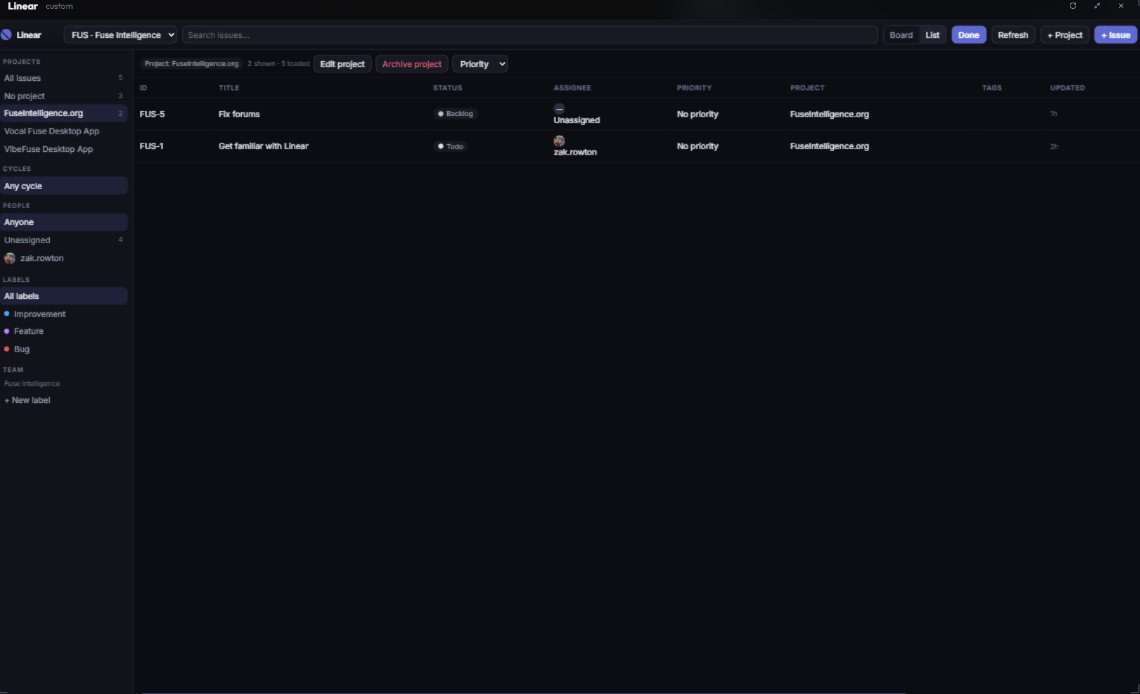
Task: Click Fuse Intelligence team entry in sidebar
Action: [x=32, y=384]
